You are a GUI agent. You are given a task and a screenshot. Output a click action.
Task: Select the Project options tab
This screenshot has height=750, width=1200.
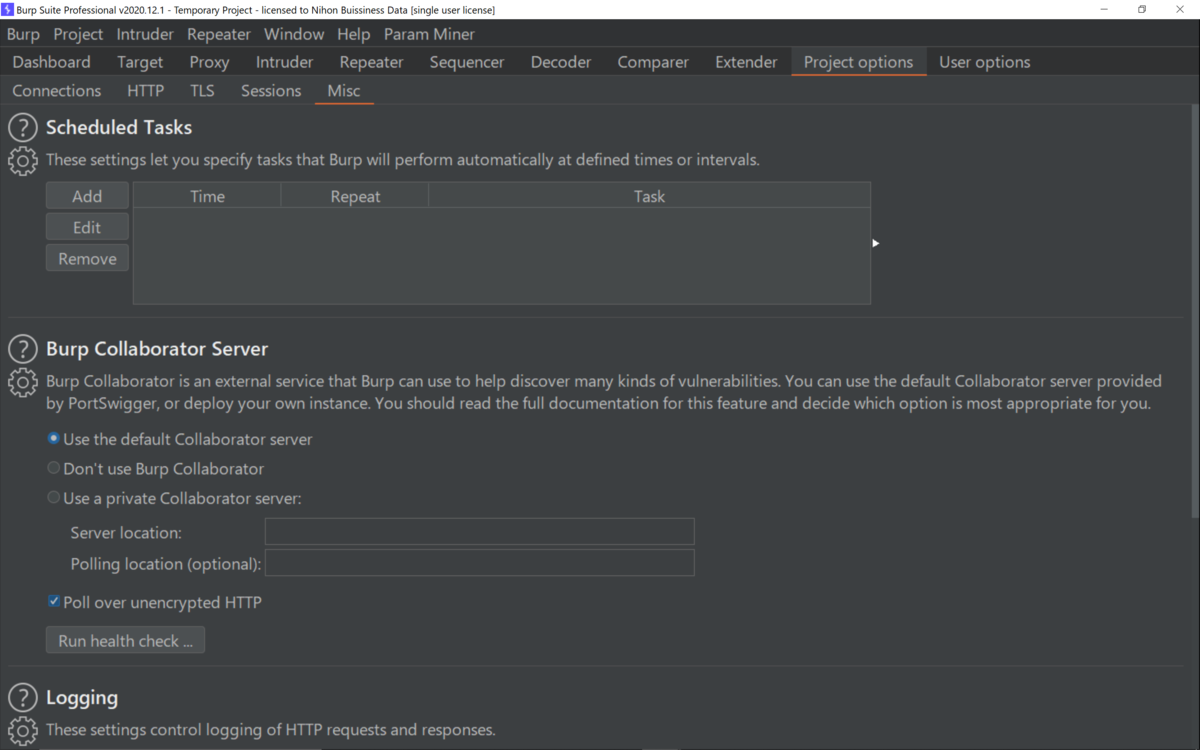coord(858,62)
